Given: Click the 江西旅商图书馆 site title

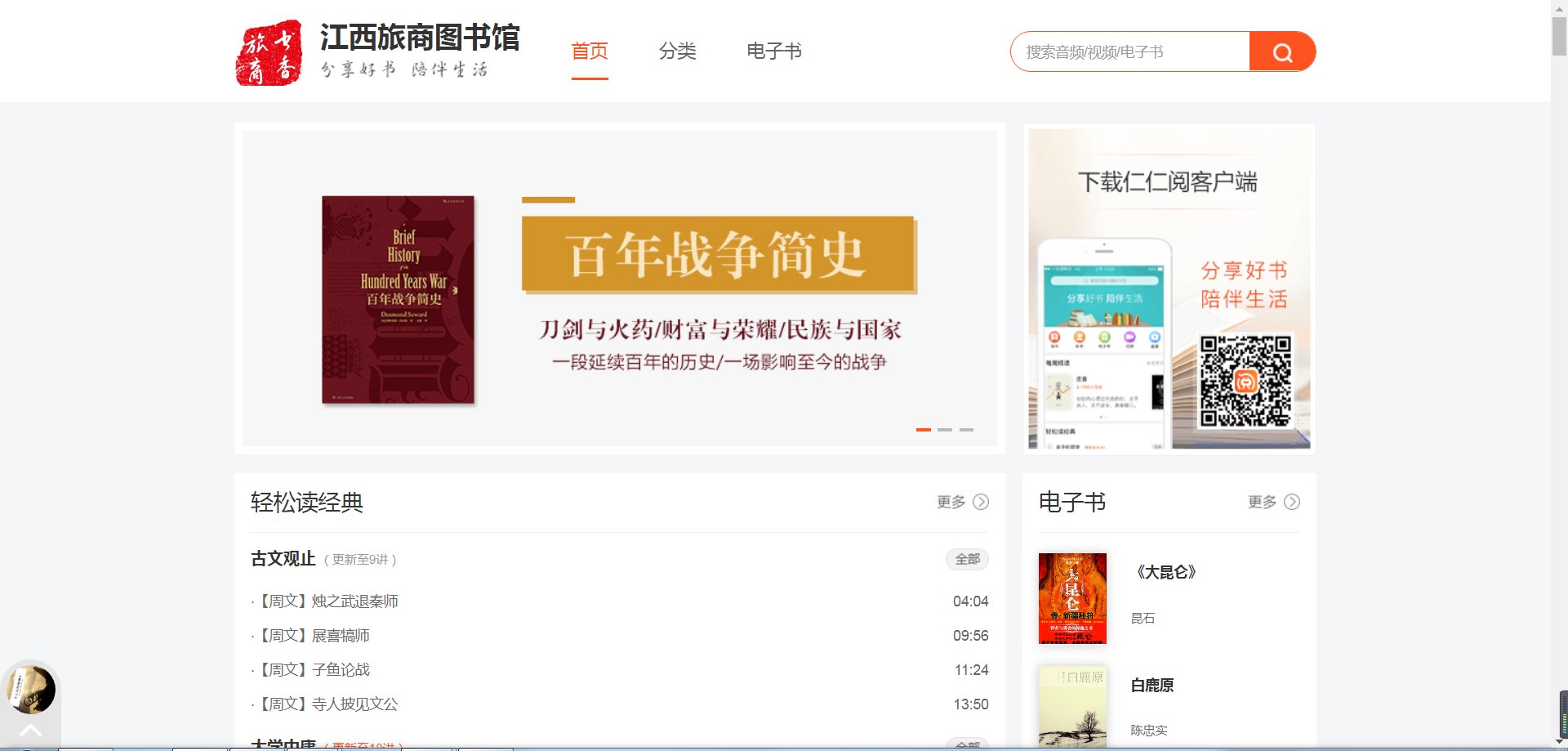Looking at the screenshot, I should pos(420,38).
